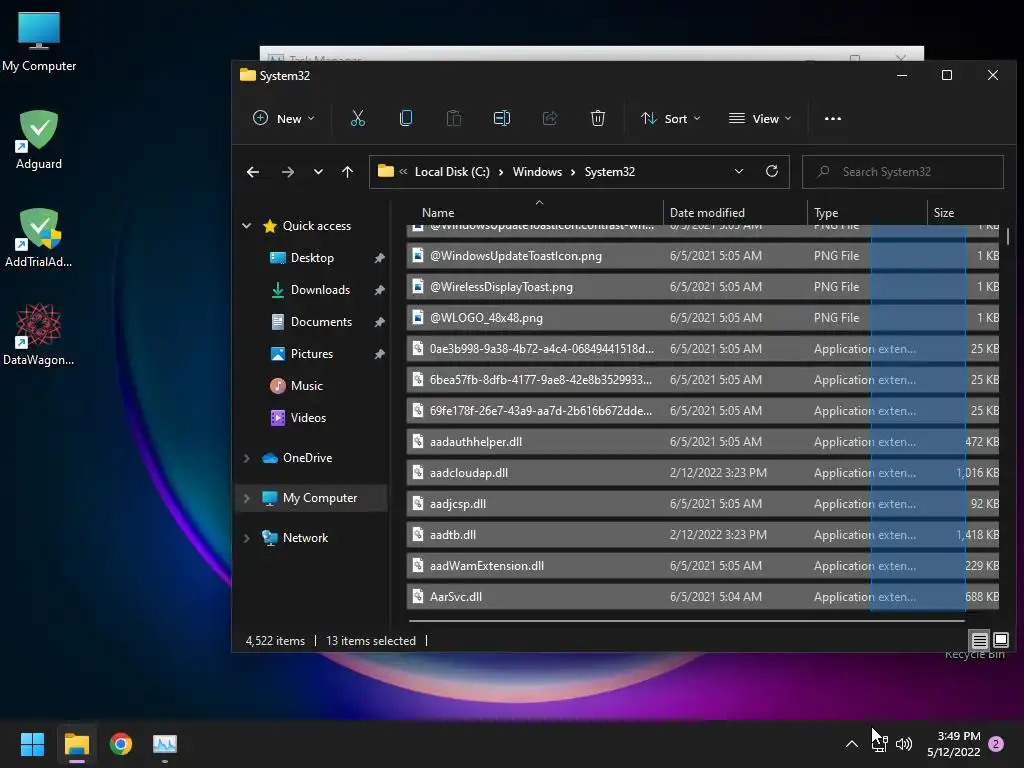The image size is (1024, 768).
Task: Select file AarSvc.dll
Action: pos(702,597)
